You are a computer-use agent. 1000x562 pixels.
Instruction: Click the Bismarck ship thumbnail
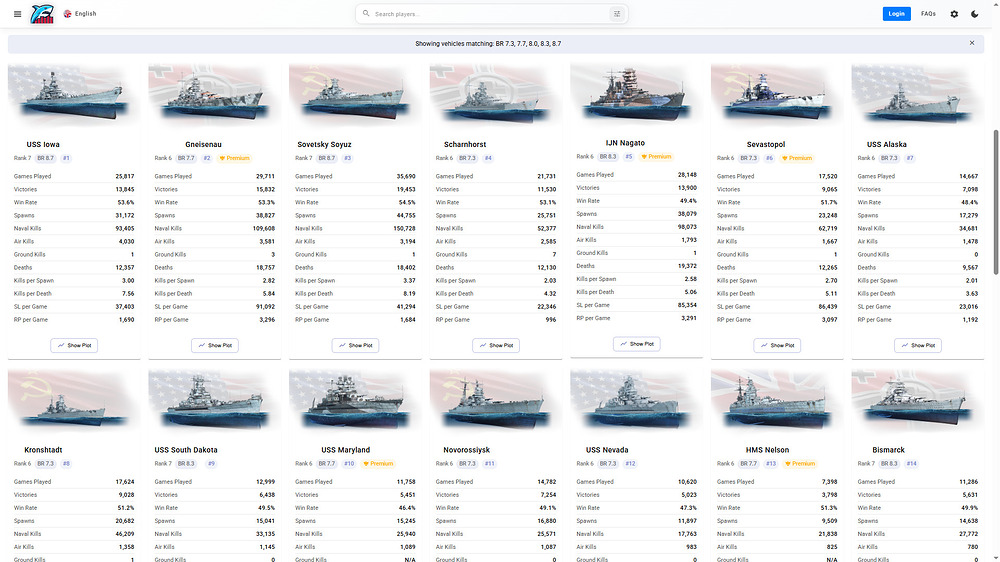(917, 399)
